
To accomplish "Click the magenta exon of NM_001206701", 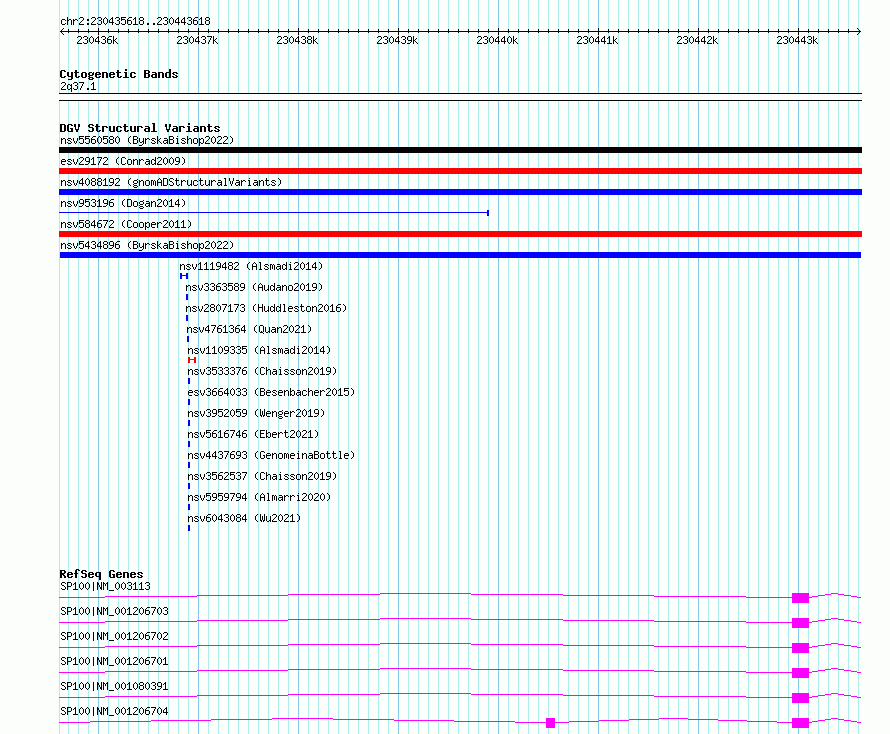I will tap(800, 673).
